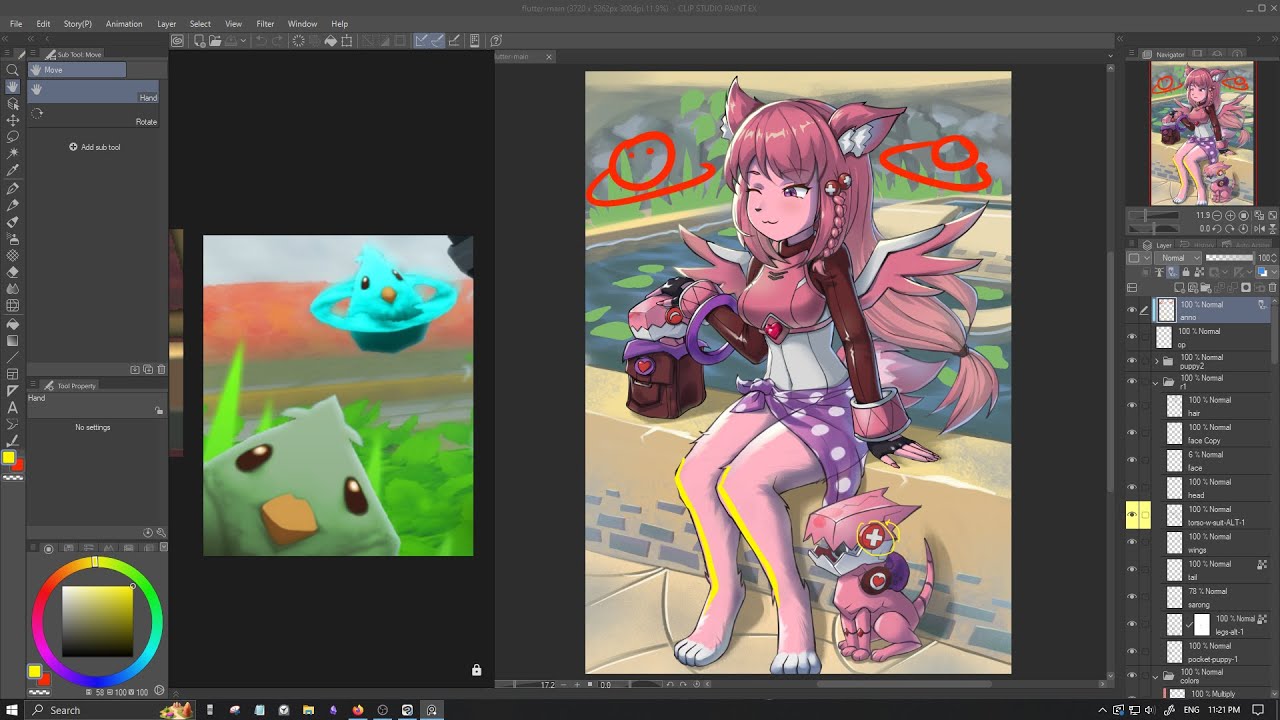Click the Undo arrow in command bar

point(261,41)
